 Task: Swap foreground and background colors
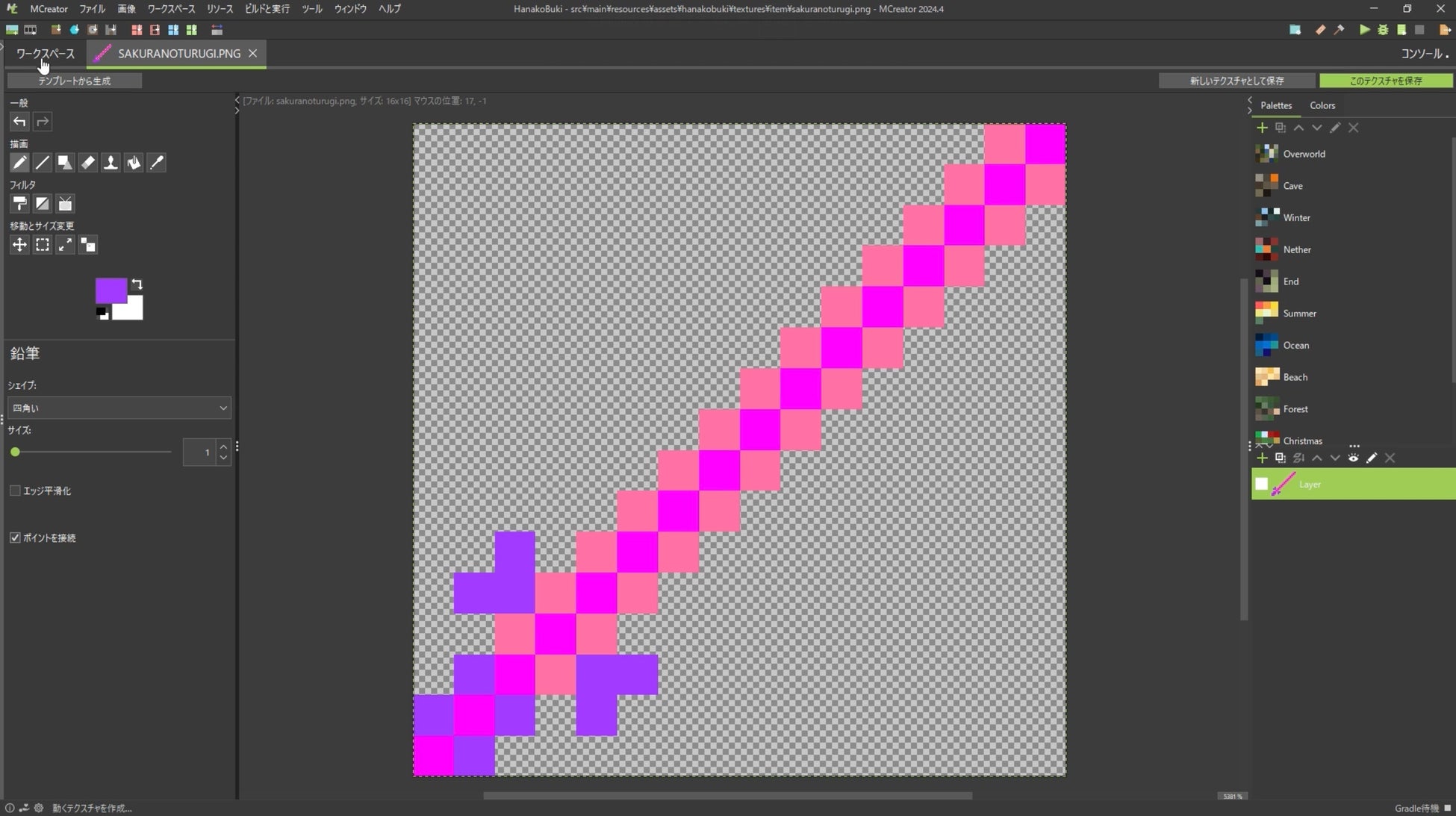(137, 284)
